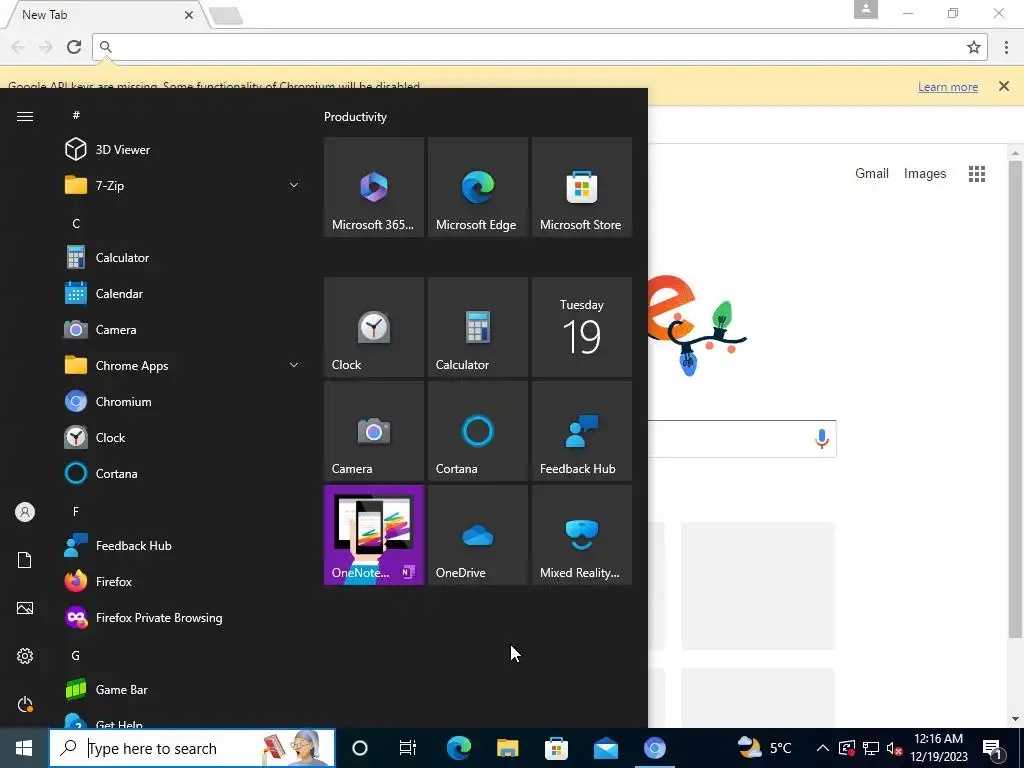The width and height of the screenshot is (1024, 768).
Task: Launch Firefox from the app list
Action: click(x=183, y=581)
